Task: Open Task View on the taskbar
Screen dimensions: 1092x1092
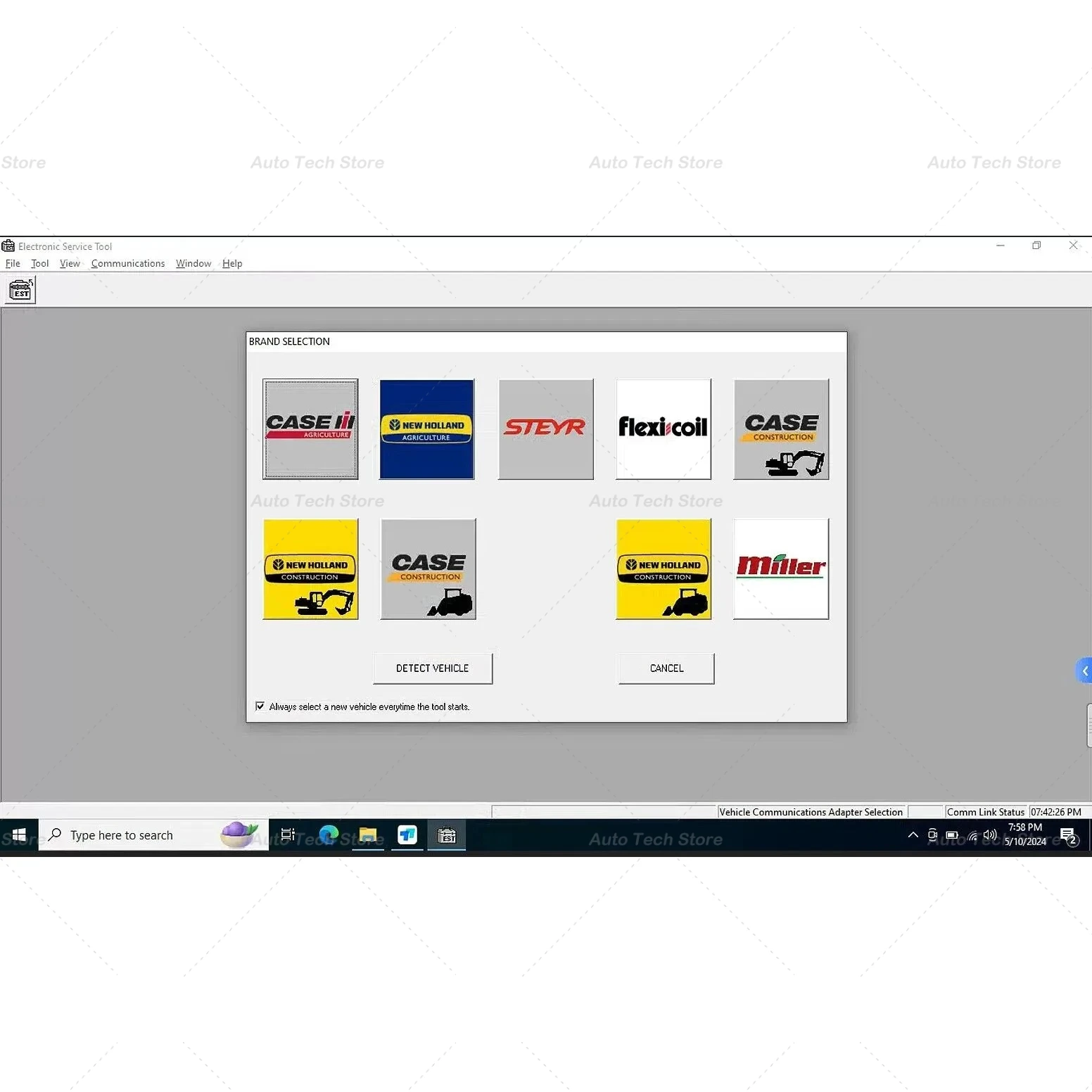Action: [x=288, y=835]
